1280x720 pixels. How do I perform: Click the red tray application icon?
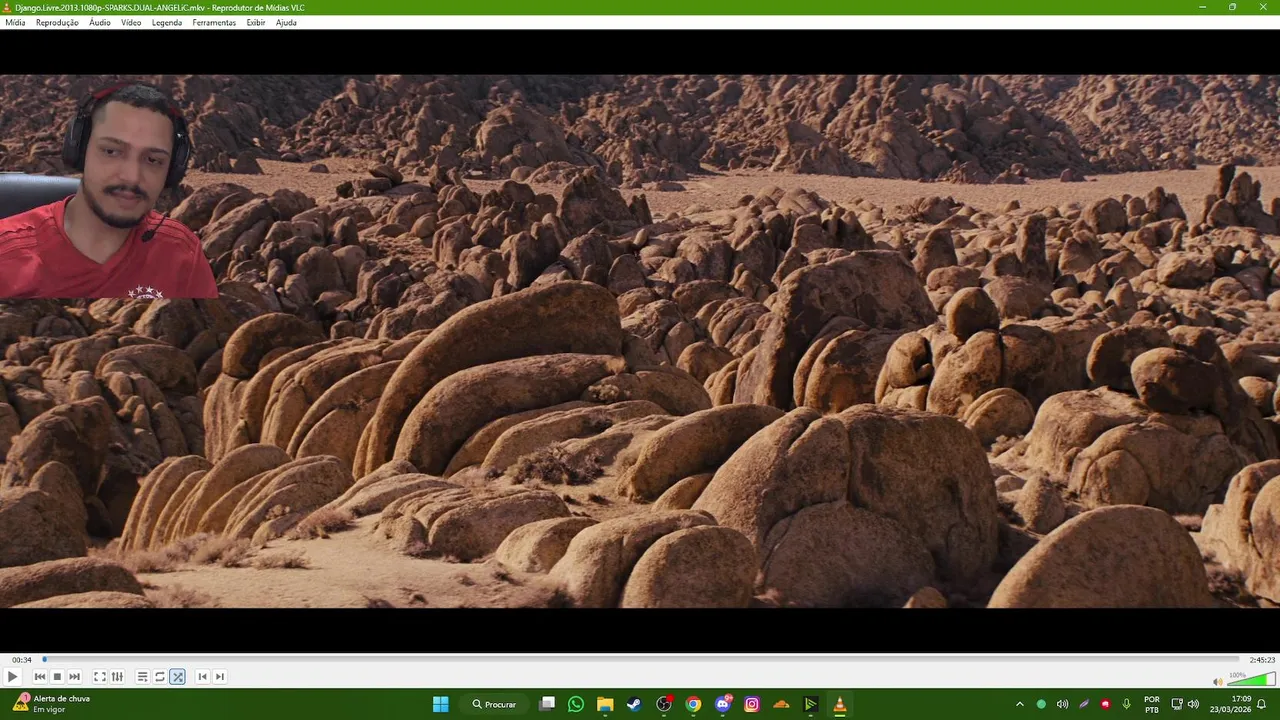1105,704
